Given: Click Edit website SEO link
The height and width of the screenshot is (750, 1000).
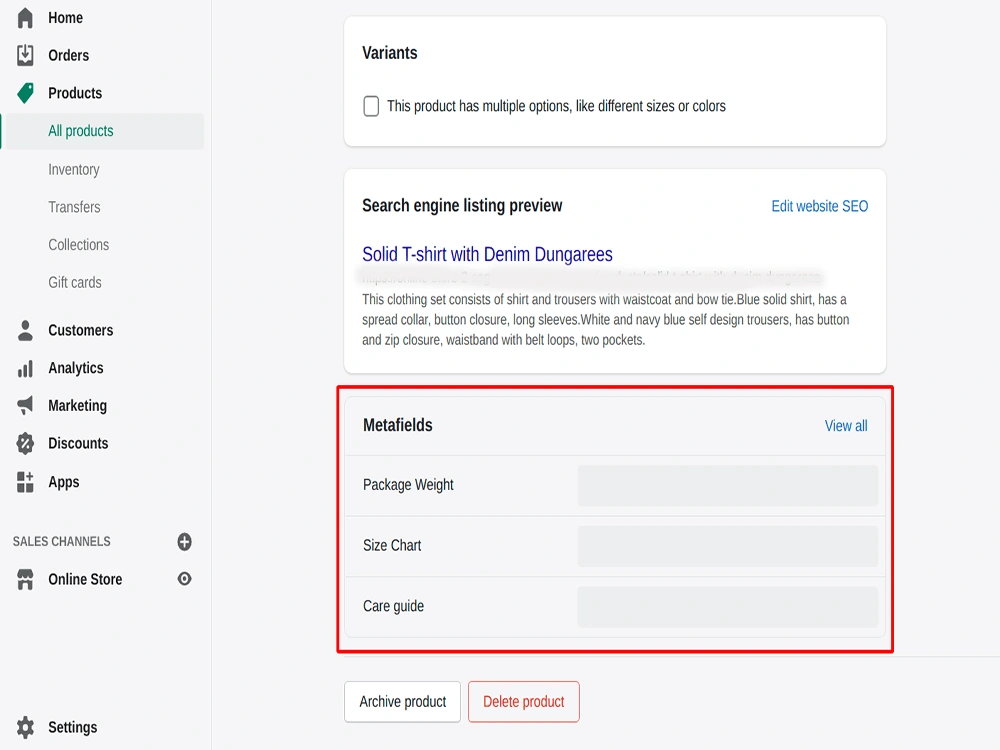Looking at the screenshot, I should point(820,206).
